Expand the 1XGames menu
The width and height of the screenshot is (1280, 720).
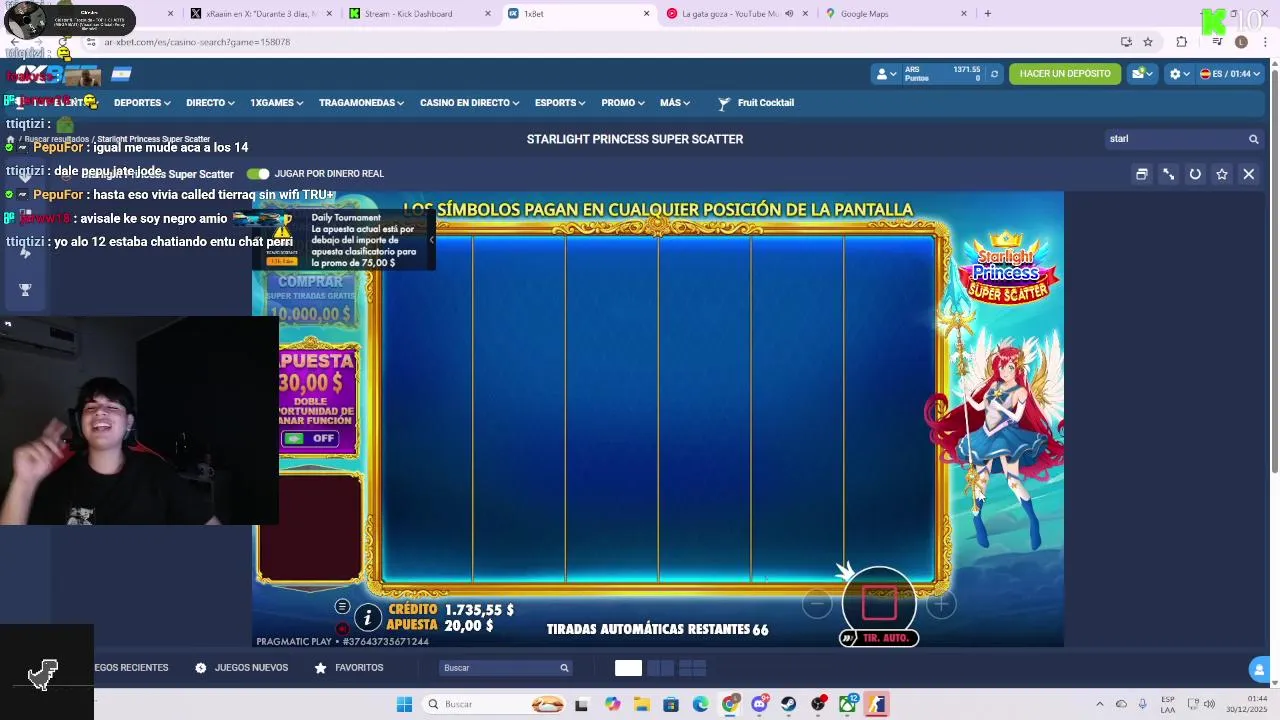pos(277,103)
